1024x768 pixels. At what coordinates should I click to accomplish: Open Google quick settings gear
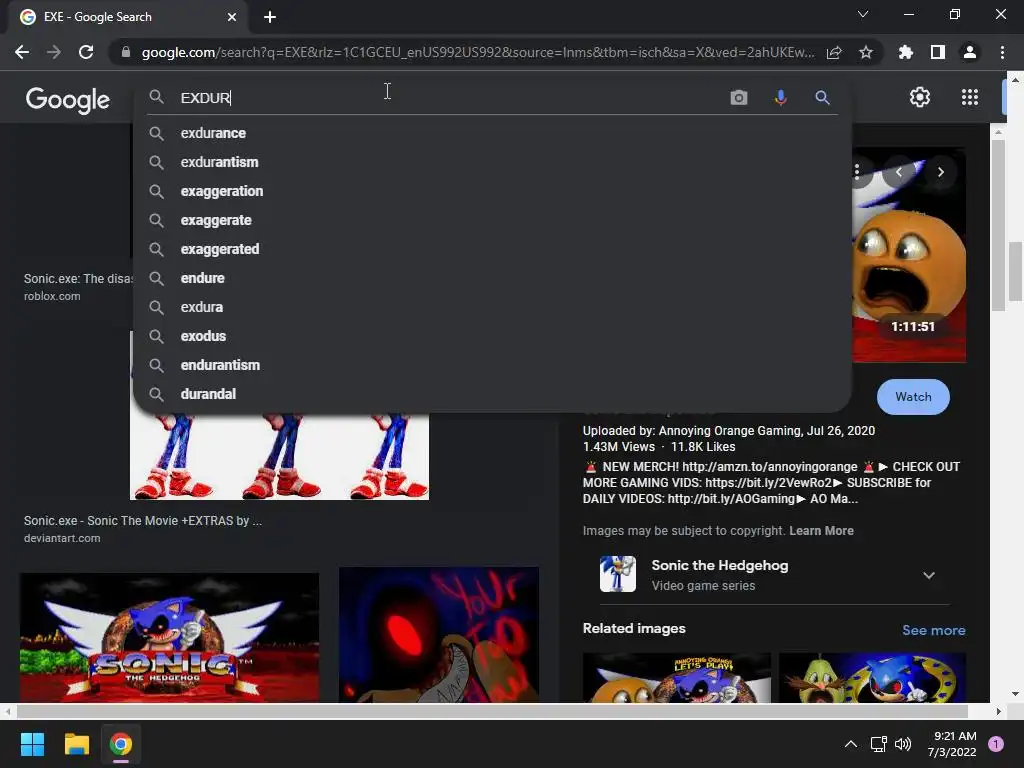tap(920, 97)
